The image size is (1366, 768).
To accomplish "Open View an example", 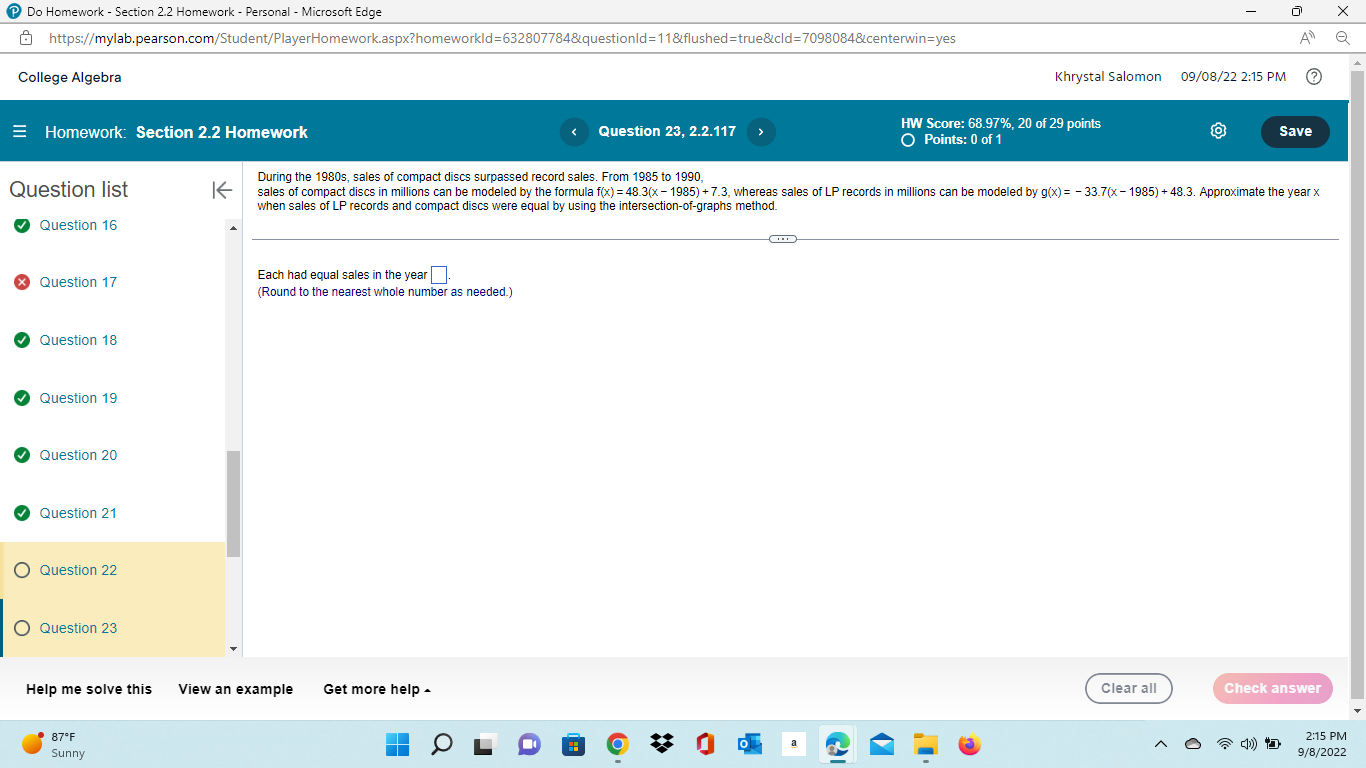I will [x=235, y=689].
